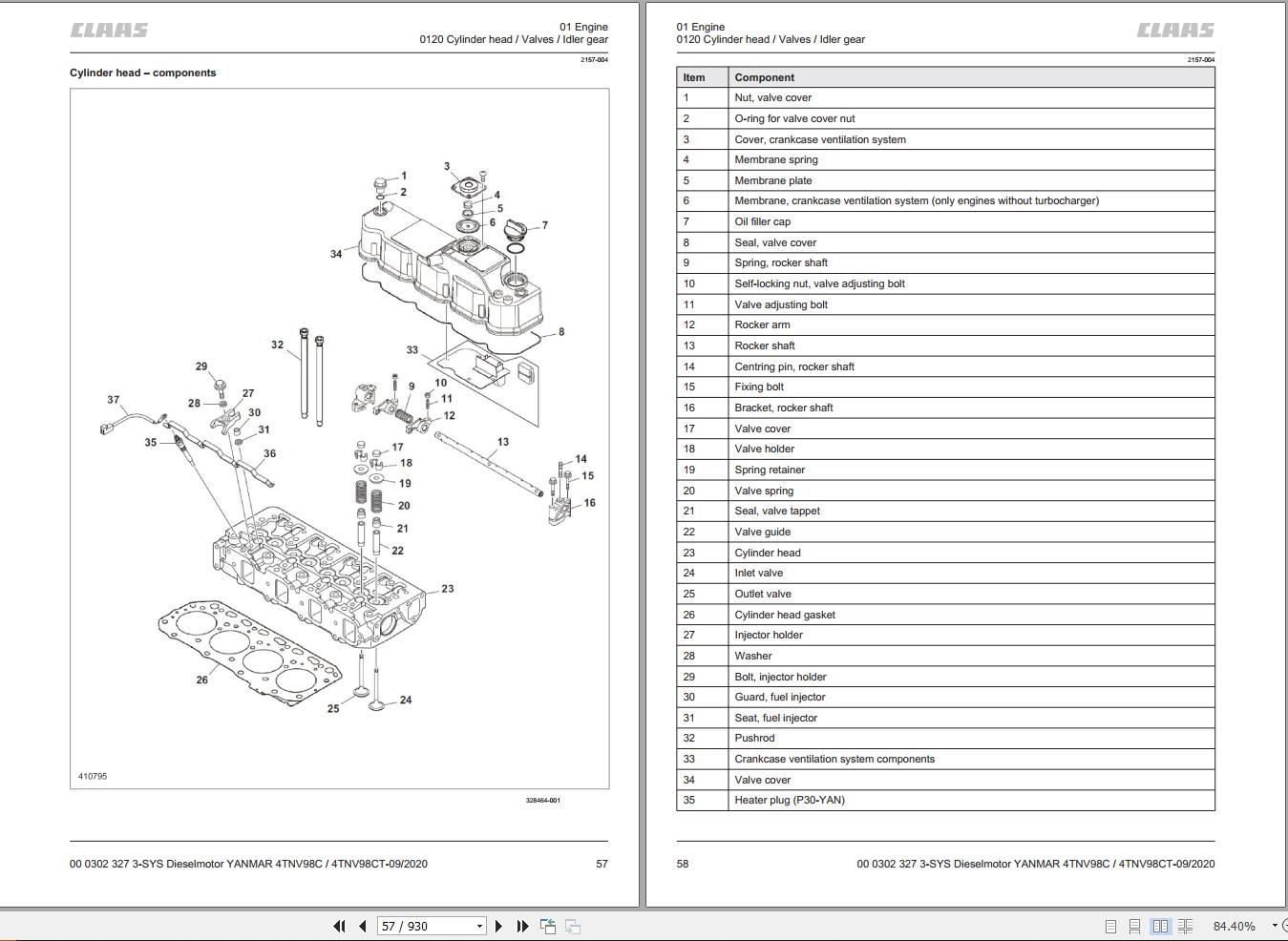Select the 'Pushrod' row

coord(945,738)
